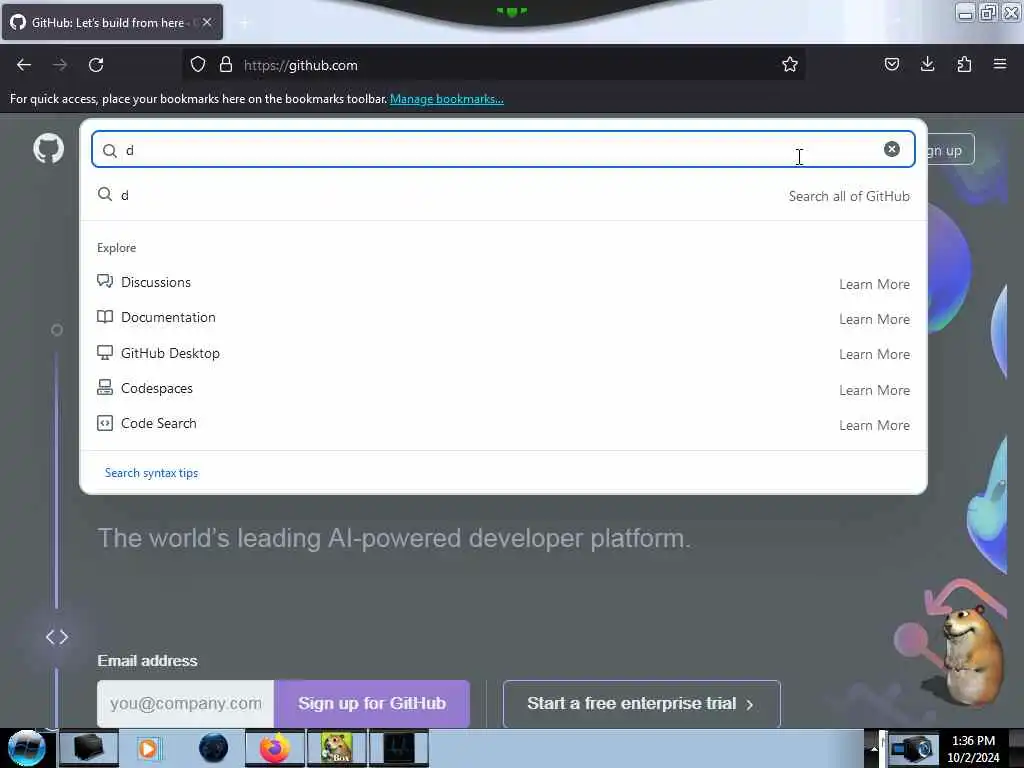The image size is (1024, 768).
Task: Click the Save to Pocket icon
Action: coord(891,64)
